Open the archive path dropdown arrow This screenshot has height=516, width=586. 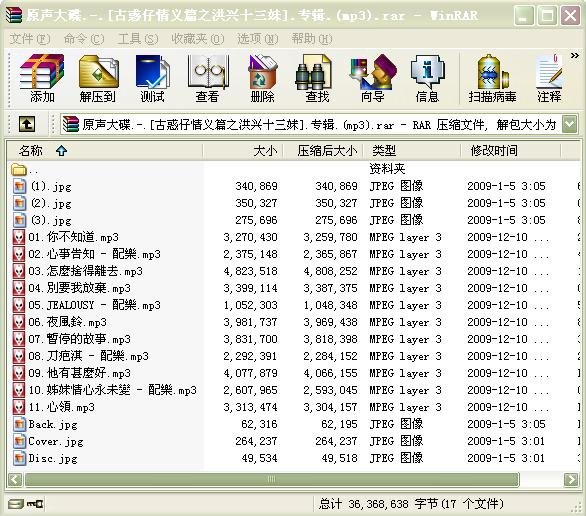570,124
